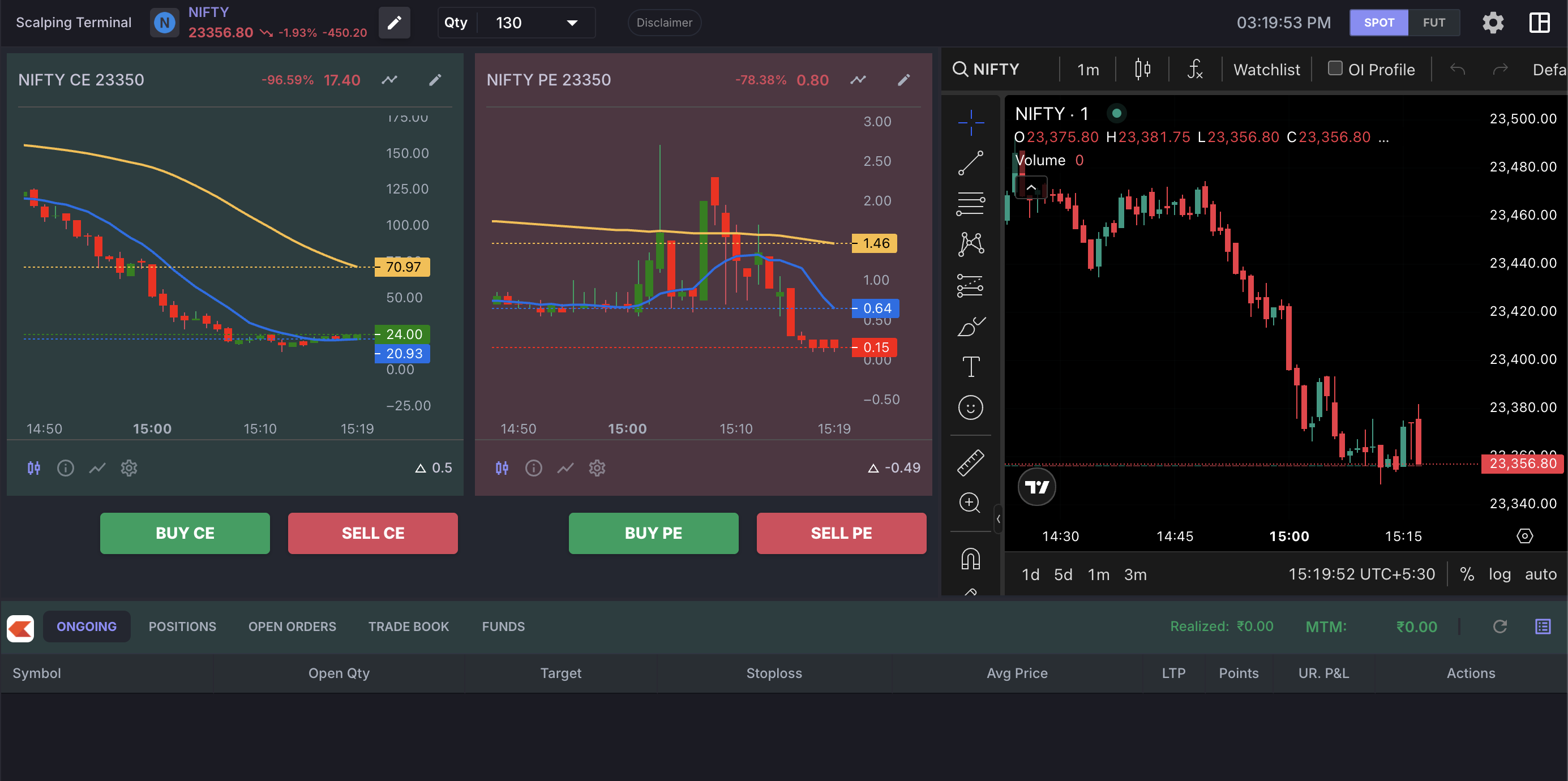
Task: Open the chart style candles icon
Action: click(1142, 69)
